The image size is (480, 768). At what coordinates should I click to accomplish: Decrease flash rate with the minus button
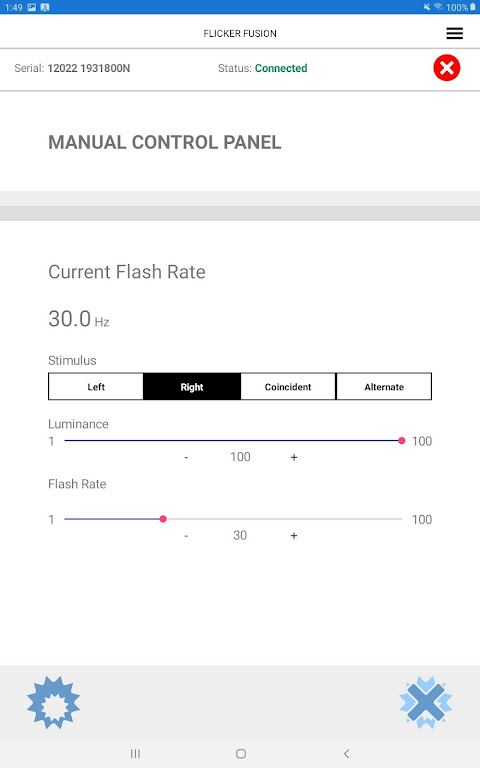point(186,535)
